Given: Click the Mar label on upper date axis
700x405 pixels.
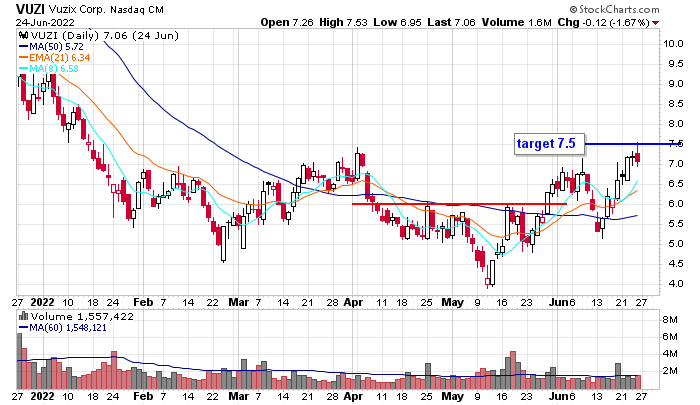Looking at the screenshot, I should click(x=238, y=302).
